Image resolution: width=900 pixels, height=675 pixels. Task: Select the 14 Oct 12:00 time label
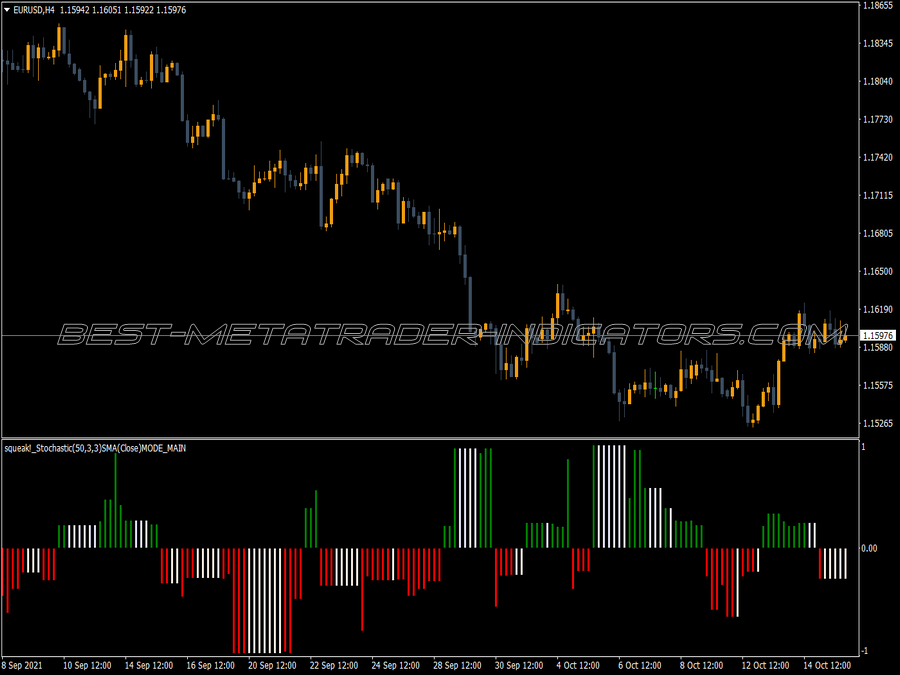[x=827, y=665]
